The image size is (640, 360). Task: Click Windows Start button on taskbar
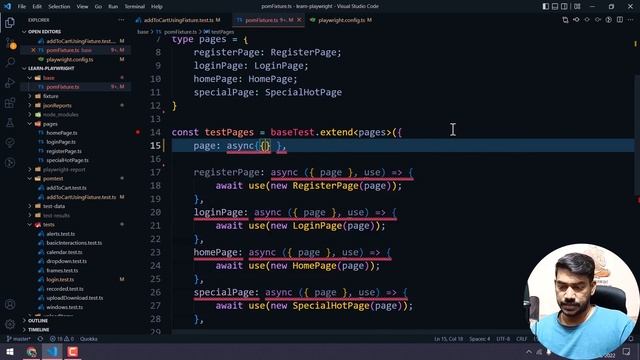[x=10, y=351]
